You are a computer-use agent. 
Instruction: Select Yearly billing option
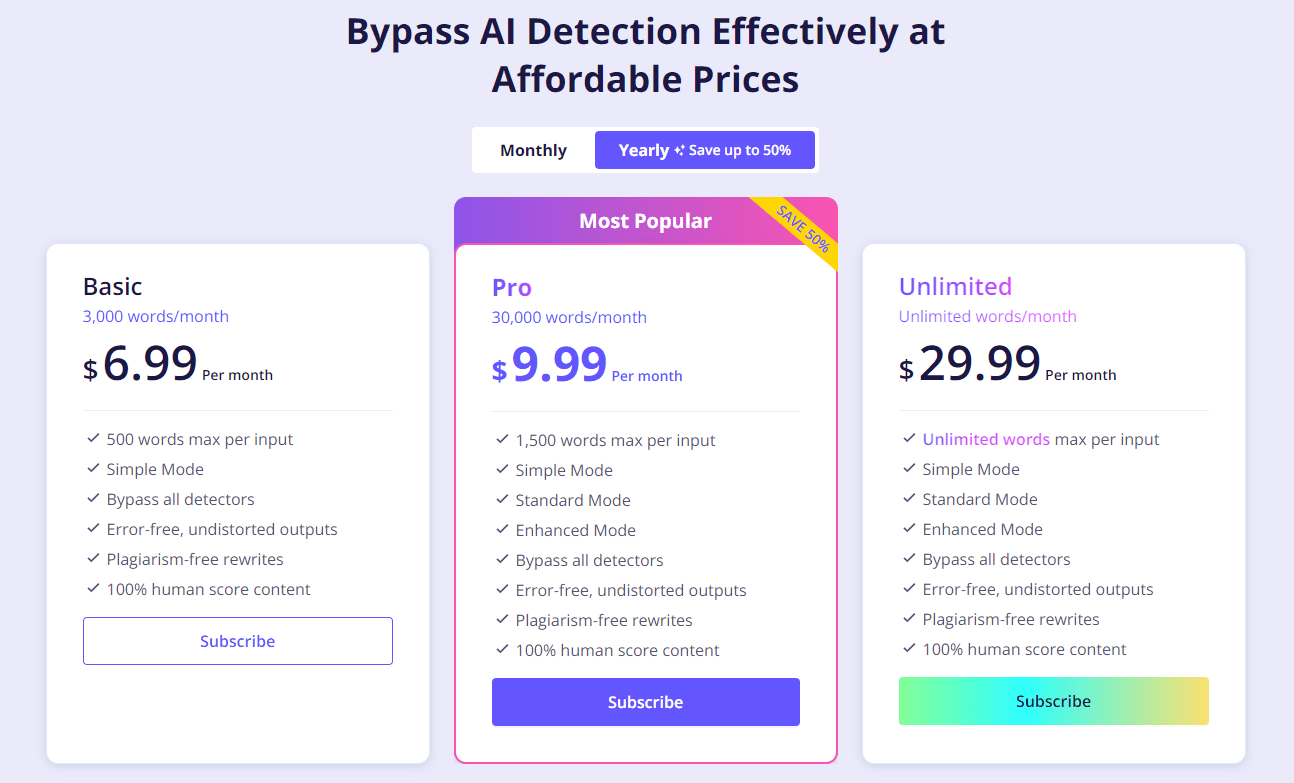tap(704, 150)
